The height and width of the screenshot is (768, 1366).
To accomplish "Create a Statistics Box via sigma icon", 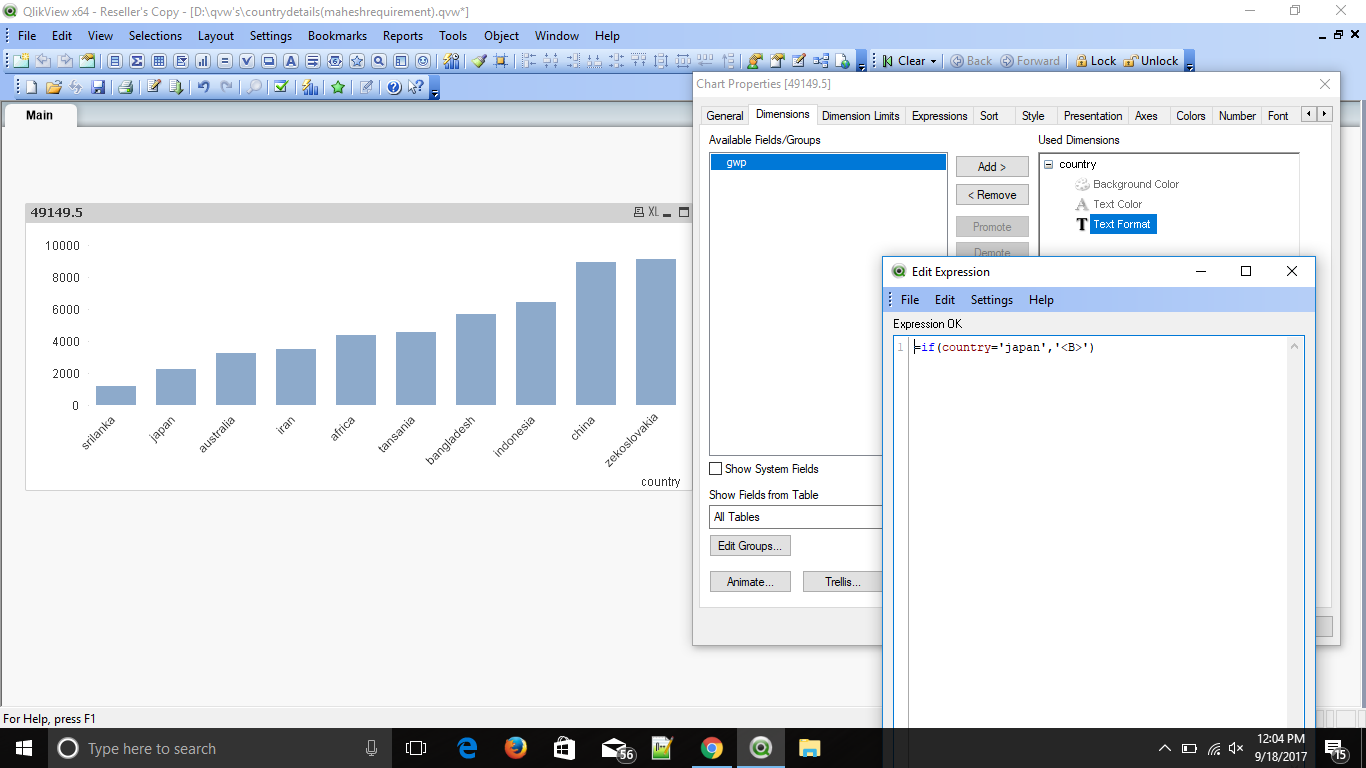I will tap(137, 61).
